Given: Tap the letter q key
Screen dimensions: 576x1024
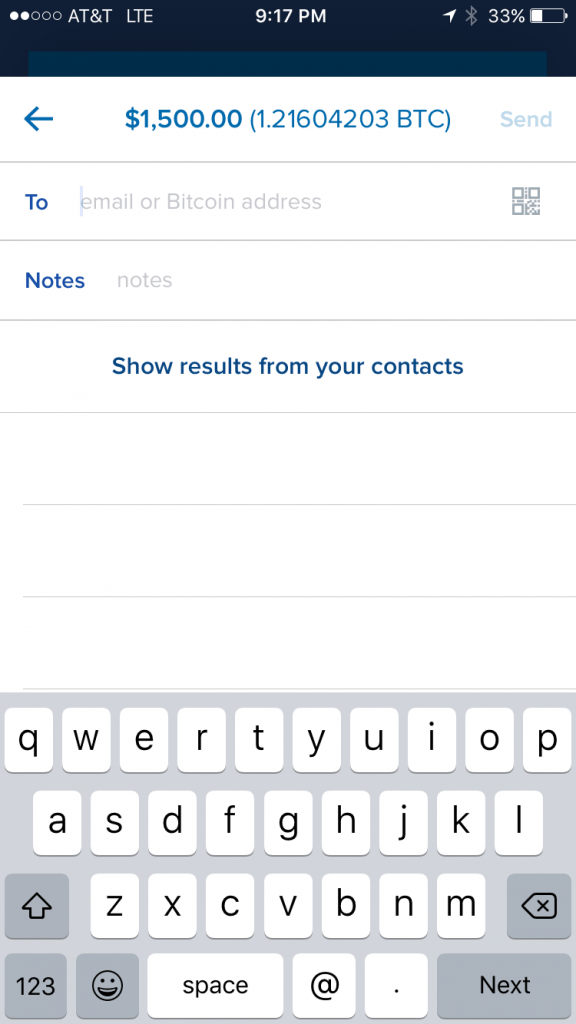Looking at the screenshot, I should point(29,740).
